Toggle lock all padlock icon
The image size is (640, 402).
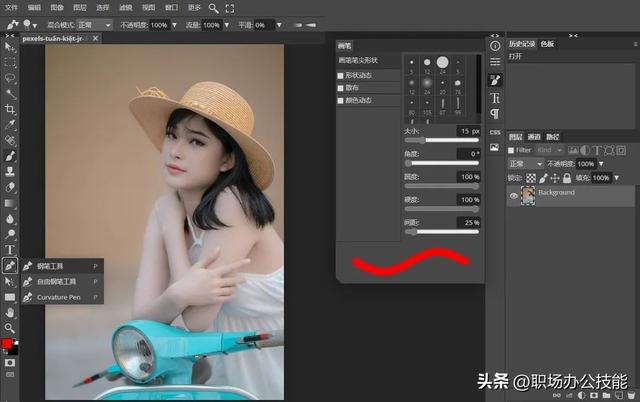567,178
